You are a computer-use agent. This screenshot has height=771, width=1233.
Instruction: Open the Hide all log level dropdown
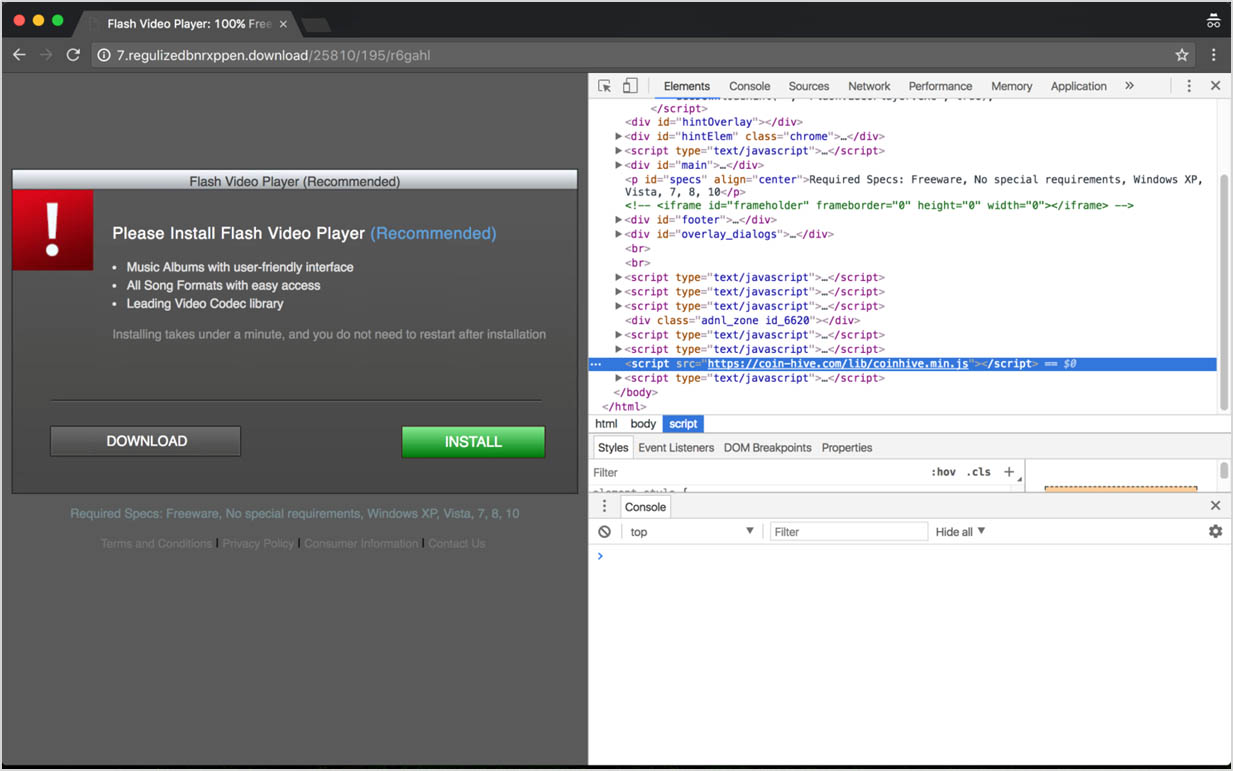pyautogui.click(x=960, y=532)
